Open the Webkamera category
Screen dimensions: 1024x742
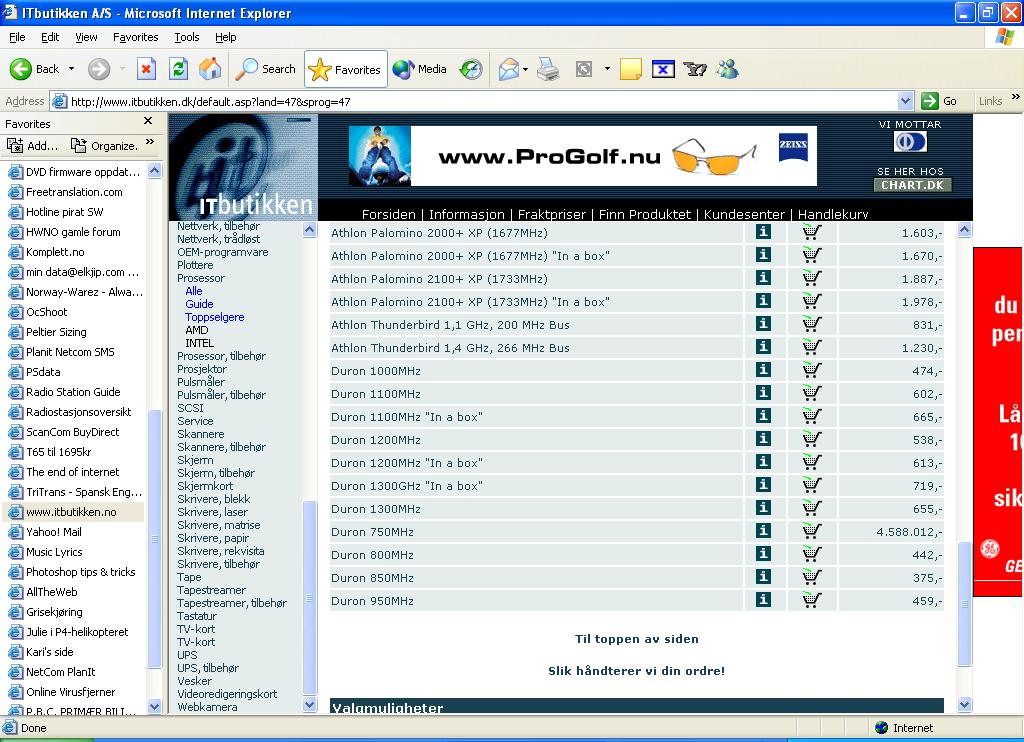coord(207,707)
